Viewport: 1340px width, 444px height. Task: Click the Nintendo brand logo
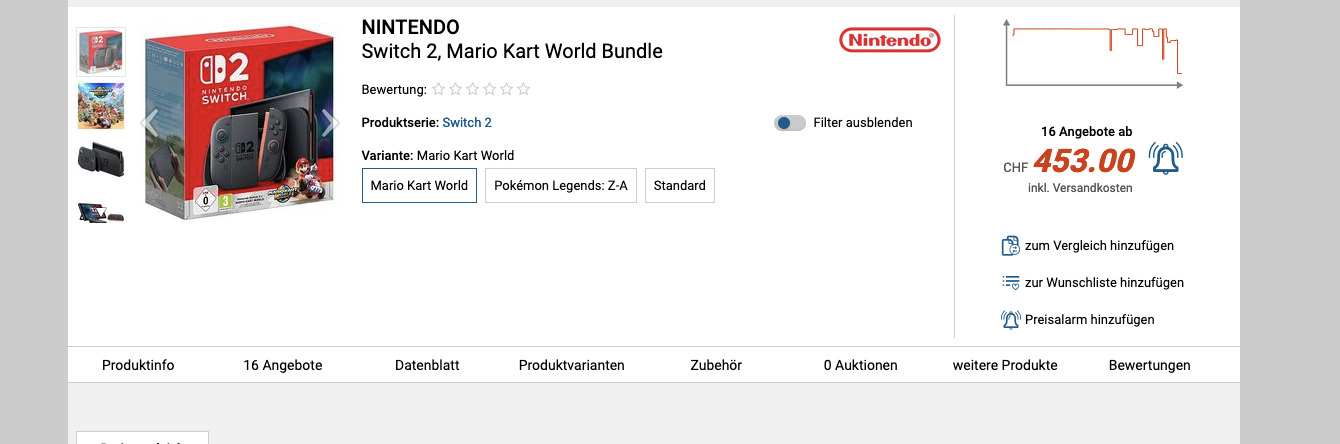tap(889, 40)
